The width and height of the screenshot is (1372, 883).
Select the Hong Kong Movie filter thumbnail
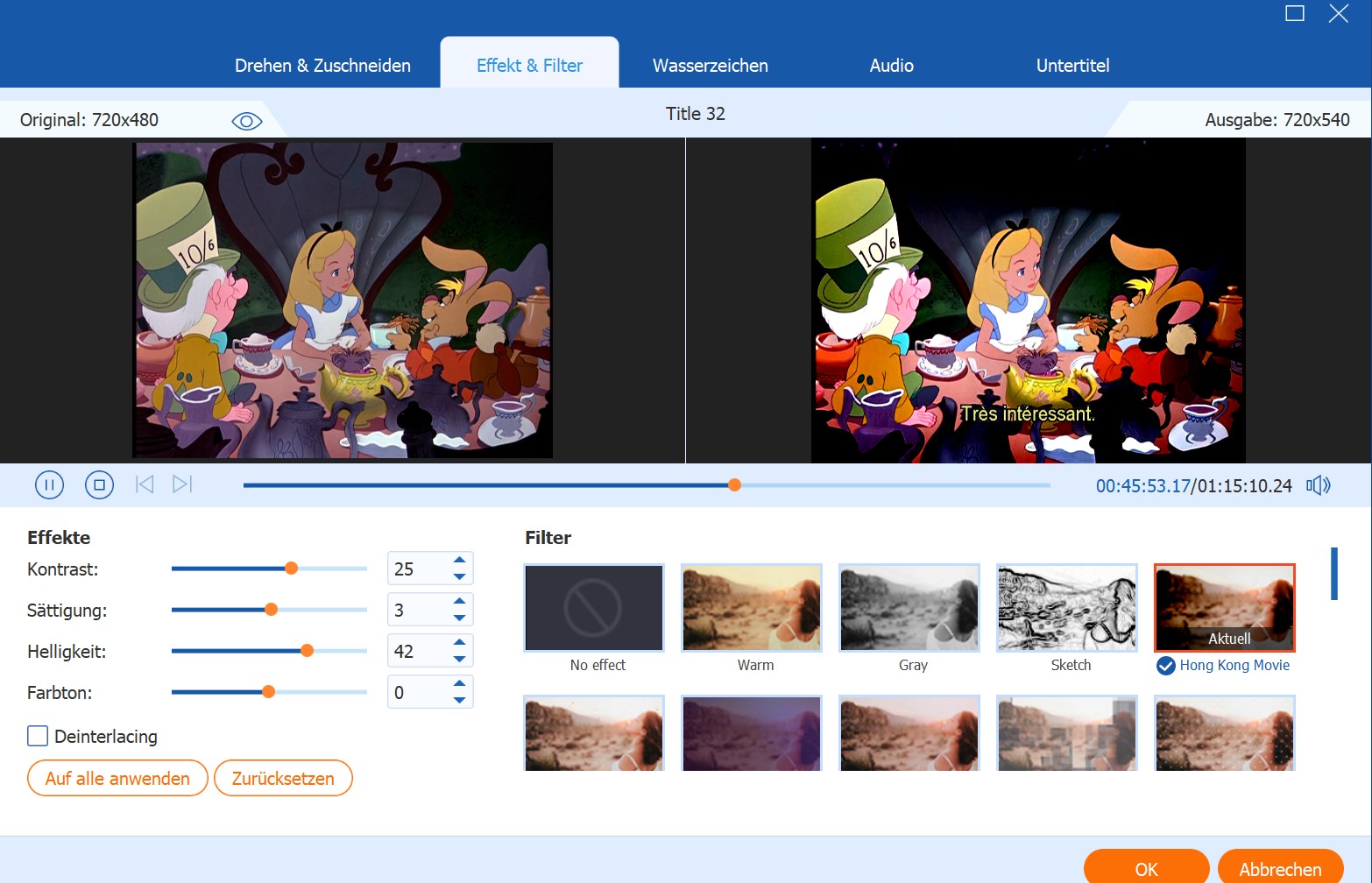coord(1225,608)
